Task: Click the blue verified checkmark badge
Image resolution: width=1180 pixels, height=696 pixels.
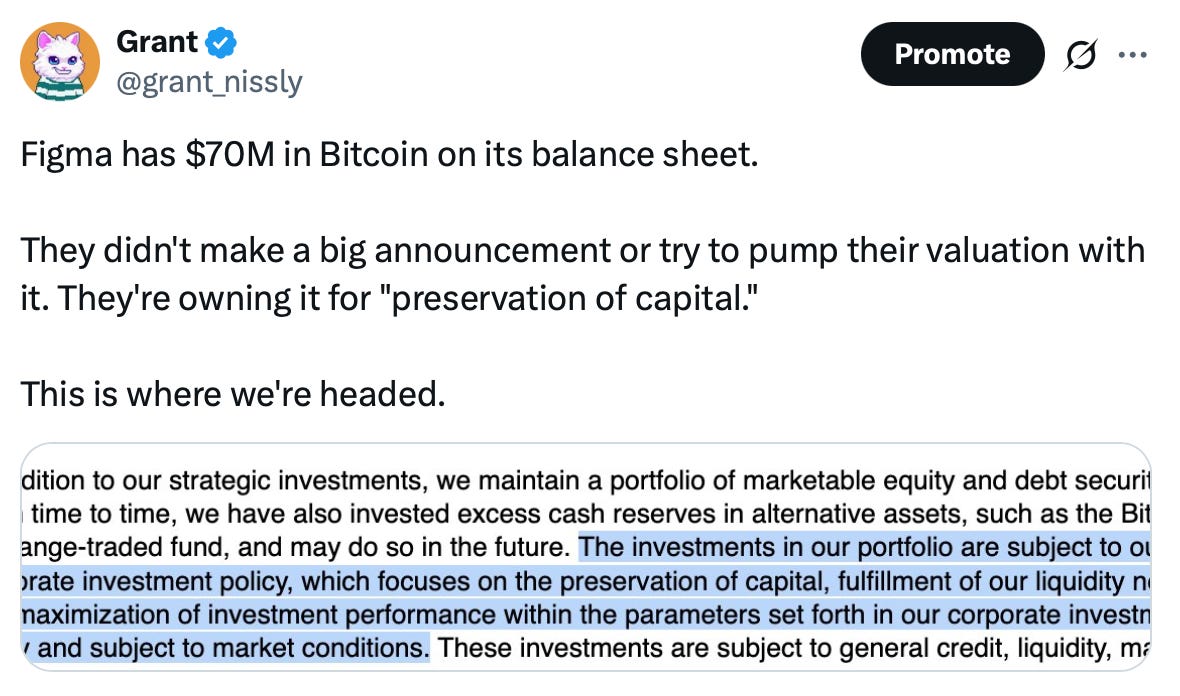Action: point(221,42)
